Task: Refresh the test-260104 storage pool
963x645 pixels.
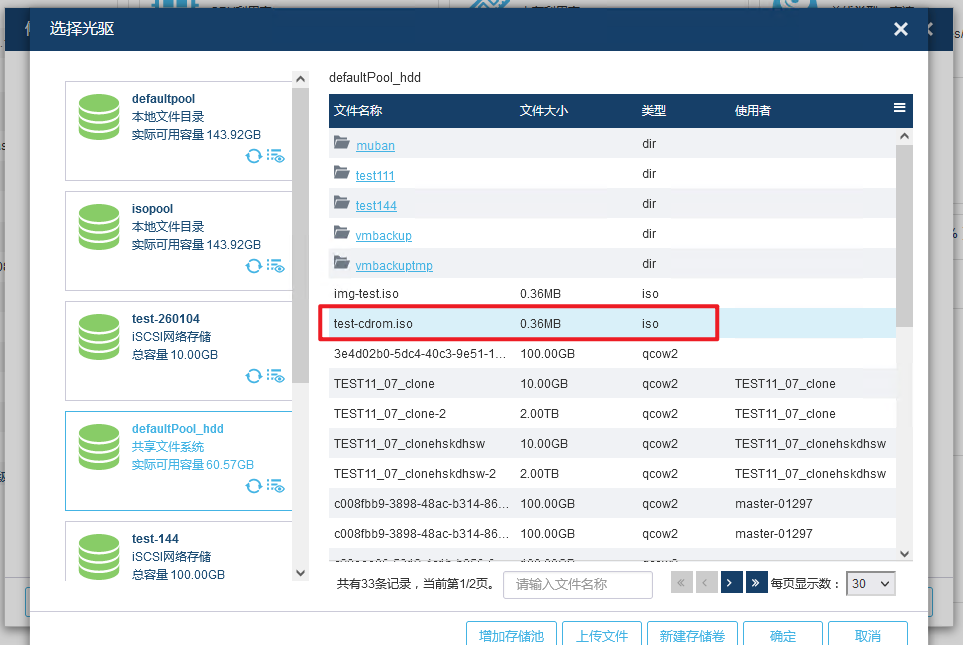Action: [x=254, y=376]
